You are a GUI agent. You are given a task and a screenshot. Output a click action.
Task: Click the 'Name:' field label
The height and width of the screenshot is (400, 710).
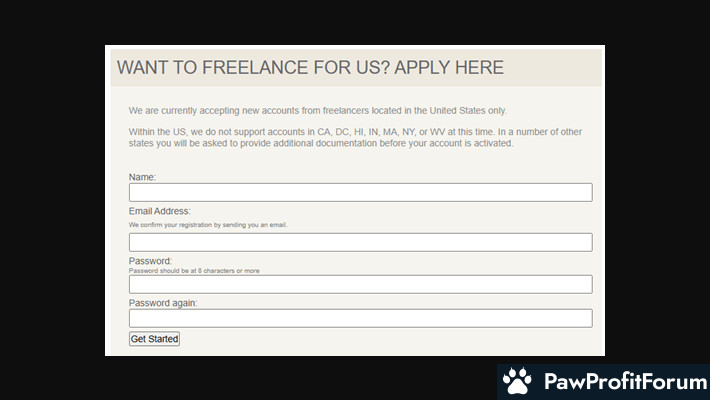[x=143, y=177]
